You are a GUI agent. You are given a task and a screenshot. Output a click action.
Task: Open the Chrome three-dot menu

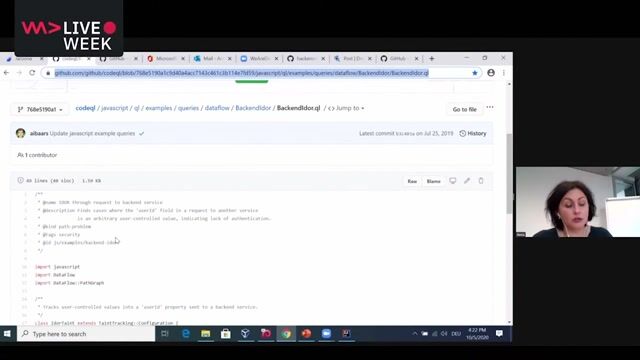(x=504, y=73)
